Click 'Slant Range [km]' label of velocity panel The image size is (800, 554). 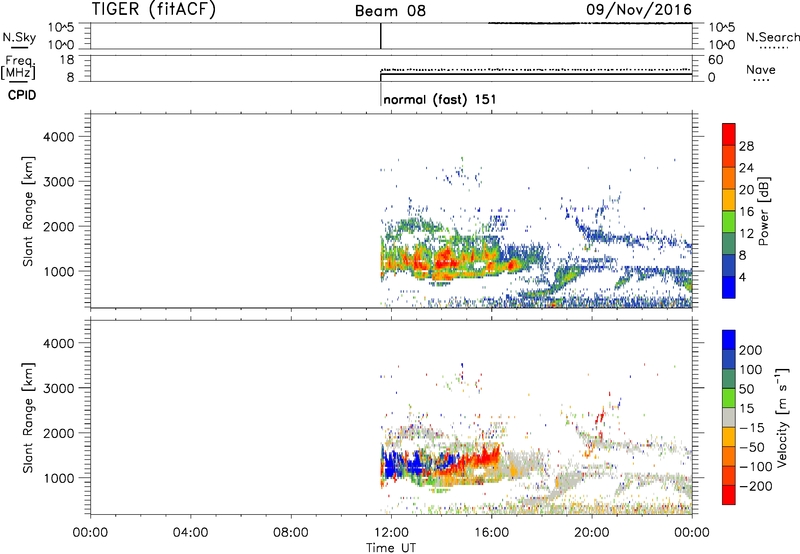28,418
